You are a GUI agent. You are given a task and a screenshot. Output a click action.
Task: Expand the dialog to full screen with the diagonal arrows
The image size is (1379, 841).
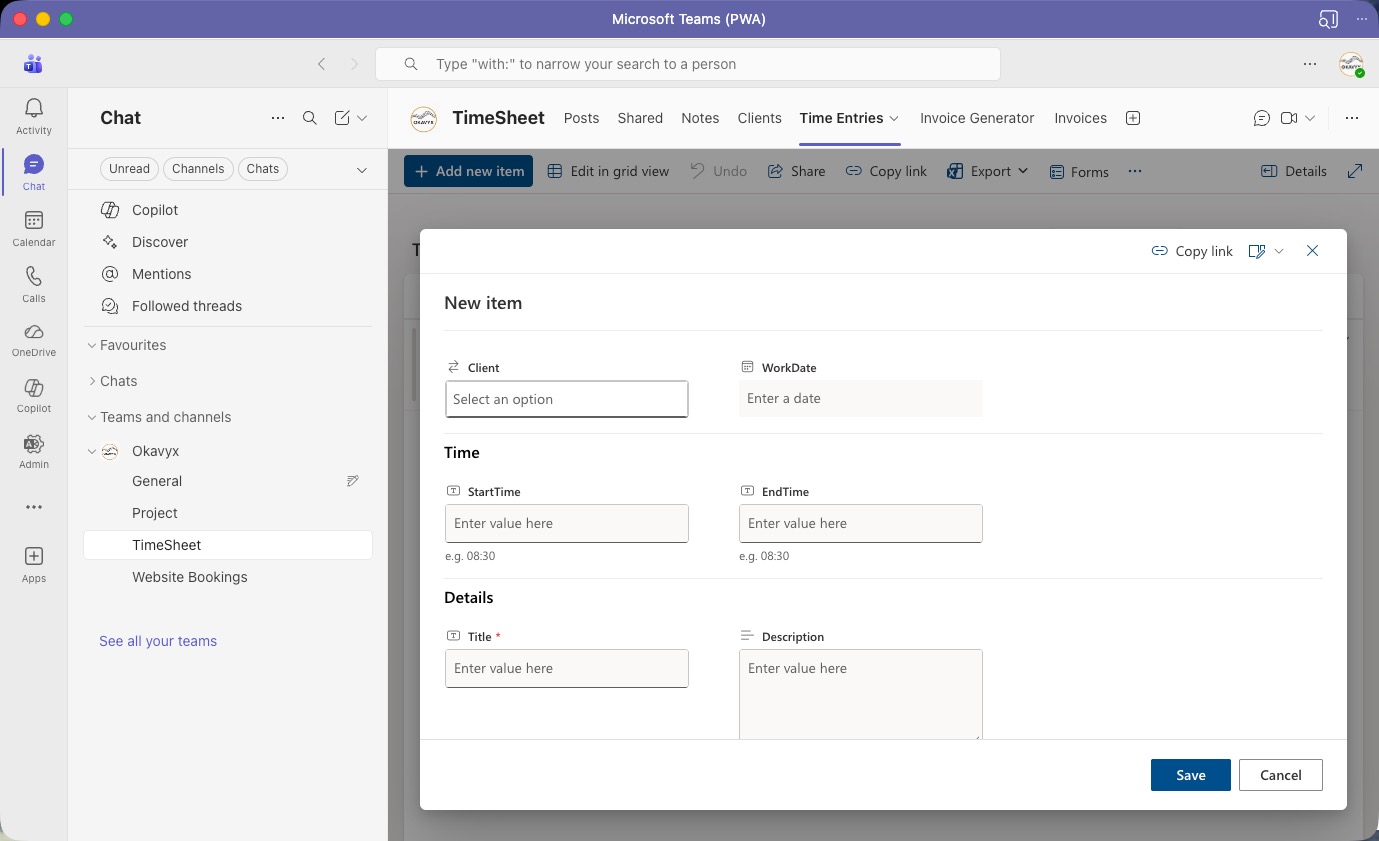point(1357,171)
